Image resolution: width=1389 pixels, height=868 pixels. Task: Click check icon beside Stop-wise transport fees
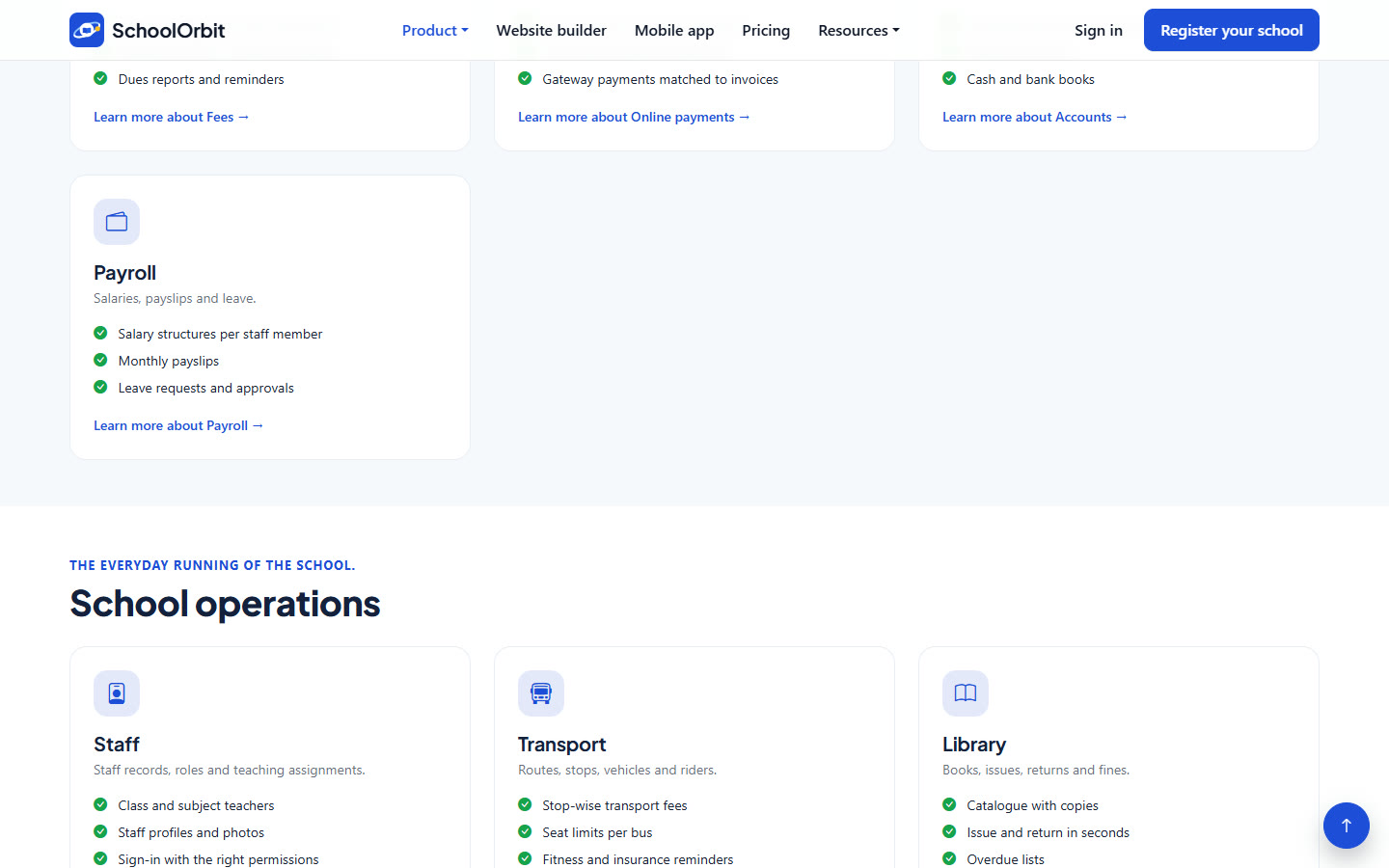pyautogui.click(x=525, y=804)
